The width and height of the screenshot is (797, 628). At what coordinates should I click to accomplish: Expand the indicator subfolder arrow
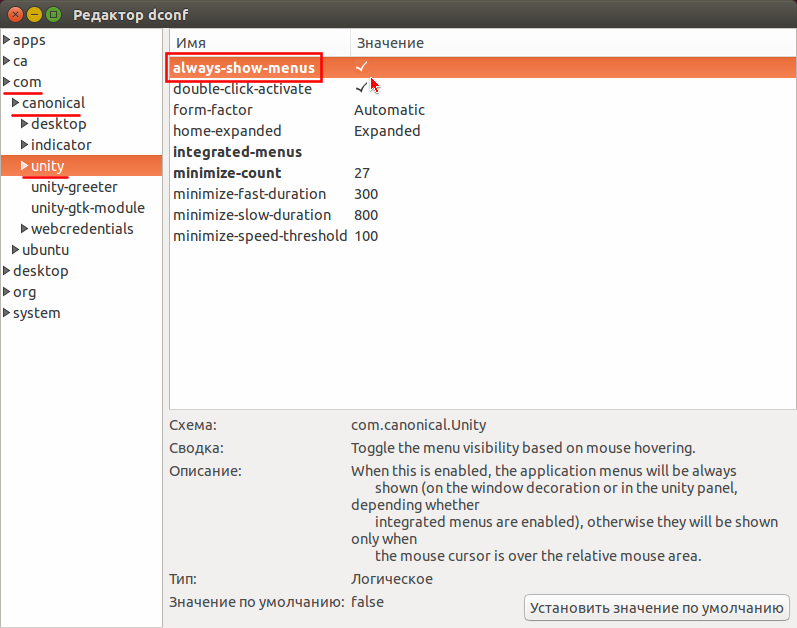(x=24, y=144)
